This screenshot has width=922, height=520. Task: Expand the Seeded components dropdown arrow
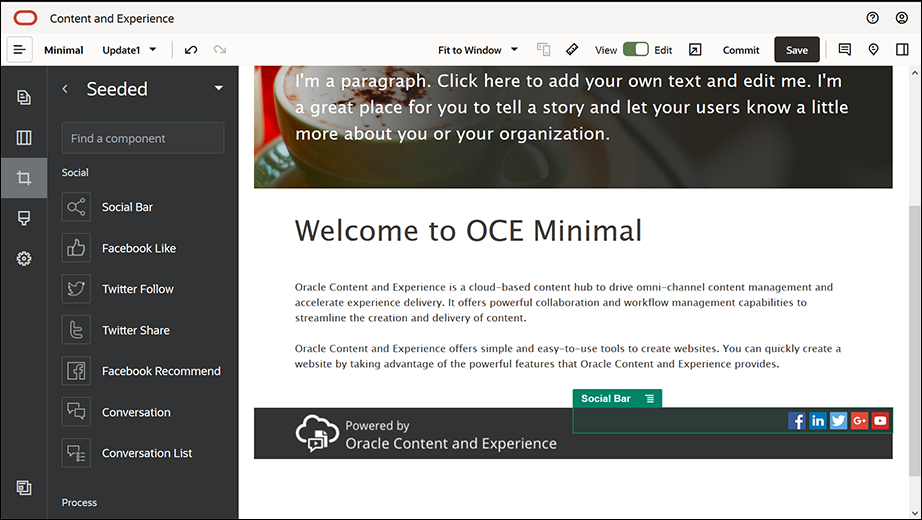[219, 88]
